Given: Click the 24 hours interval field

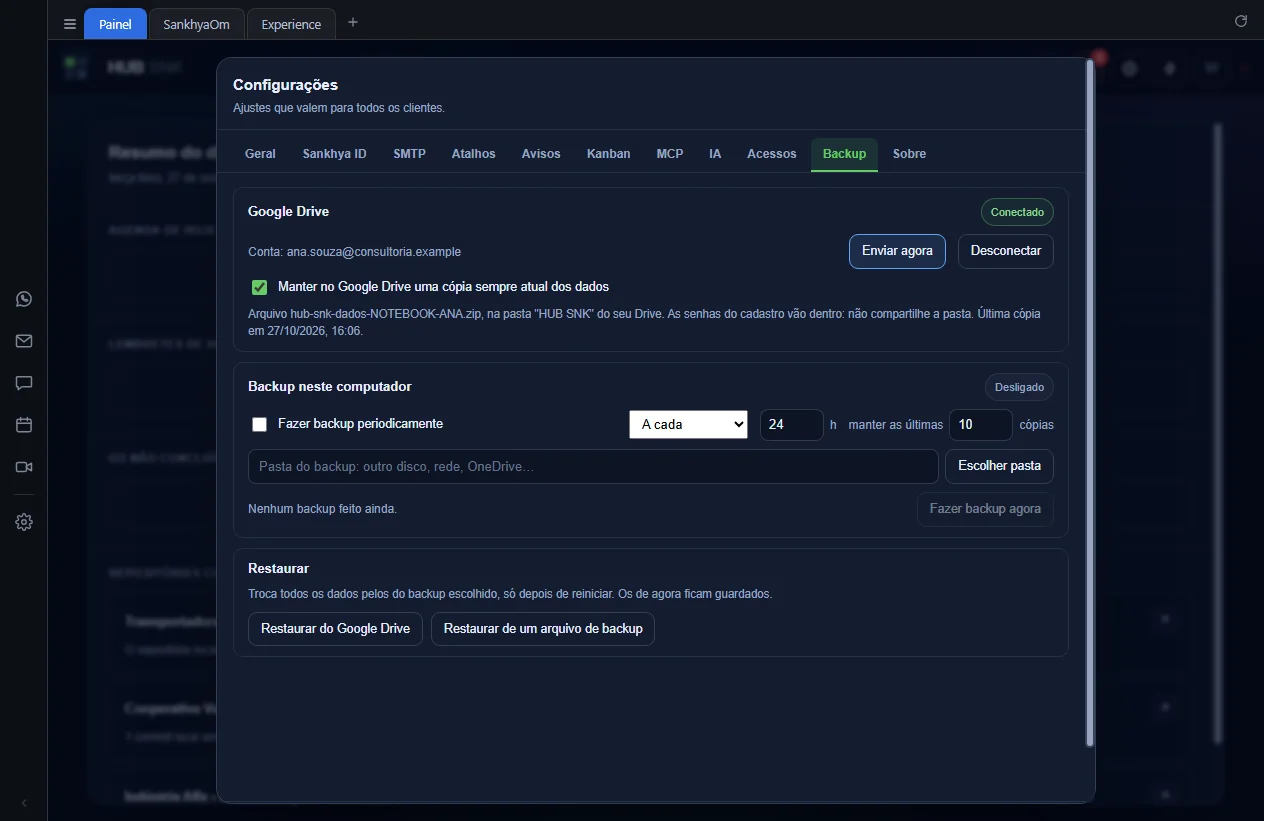Looking at the screenshot, I should (792, 424).
